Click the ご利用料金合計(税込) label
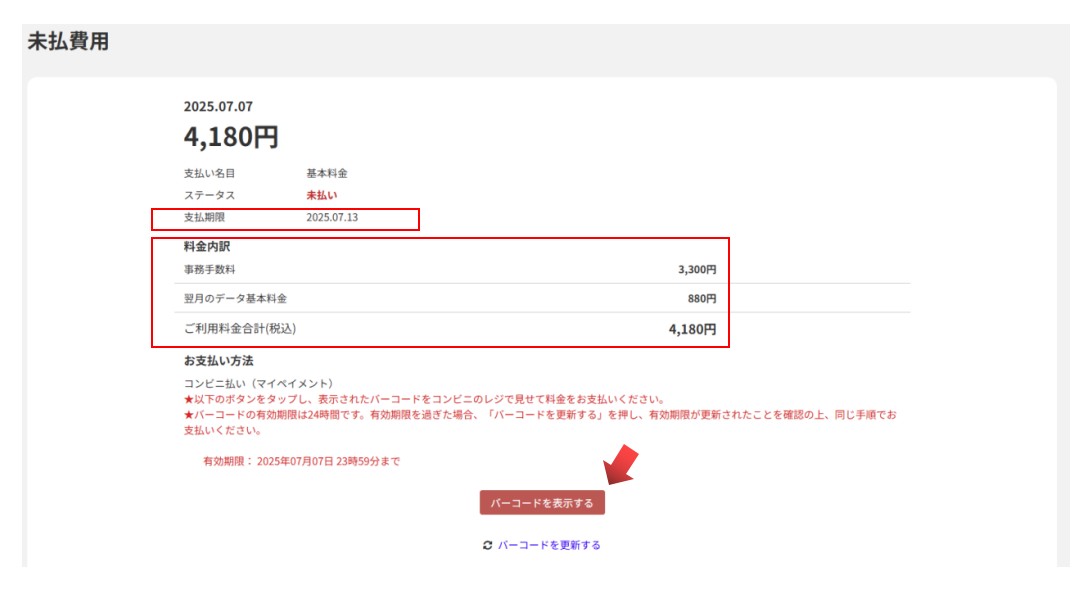 (240, 328)
